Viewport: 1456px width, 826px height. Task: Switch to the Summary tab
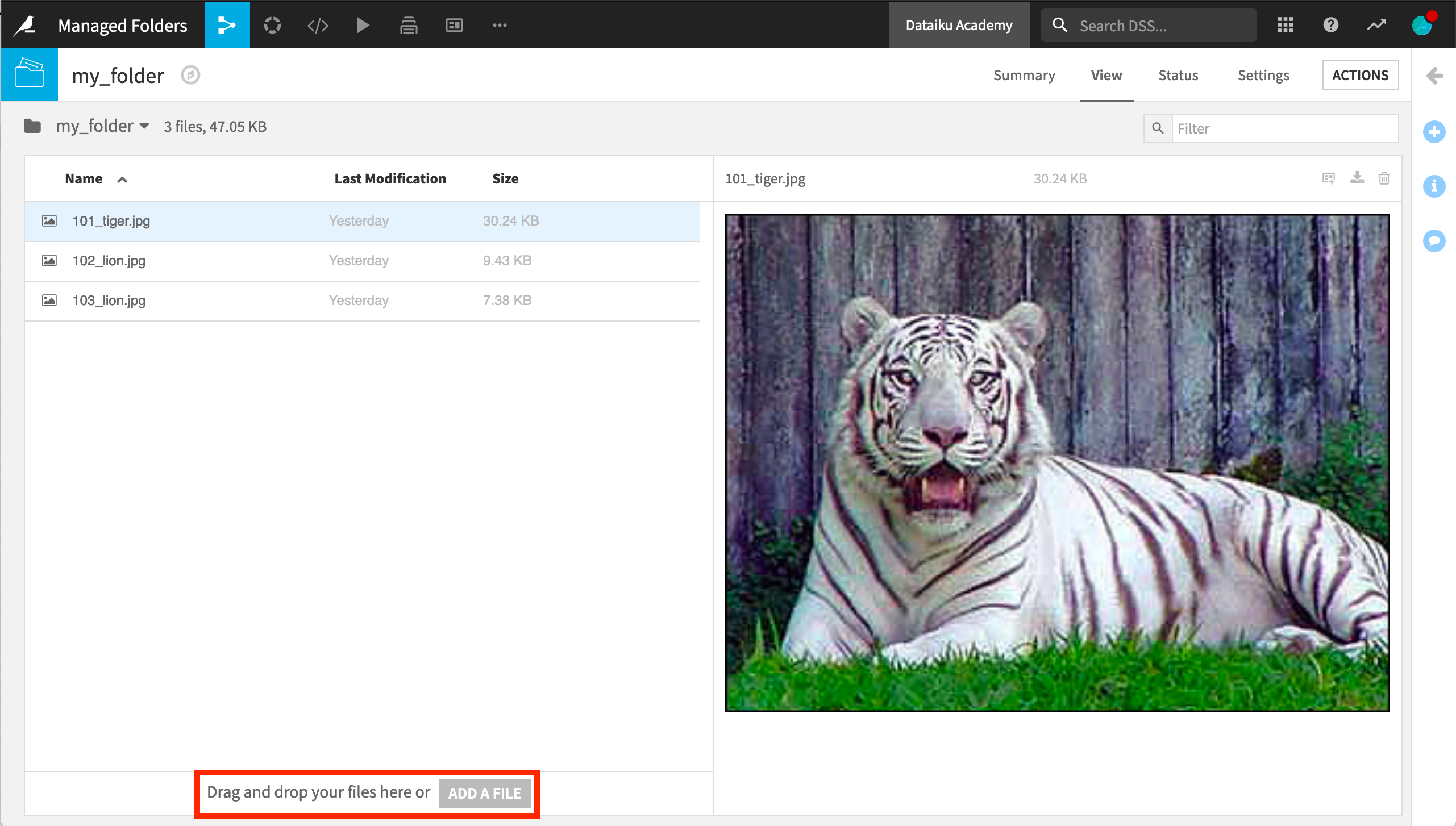[1024, 74]
